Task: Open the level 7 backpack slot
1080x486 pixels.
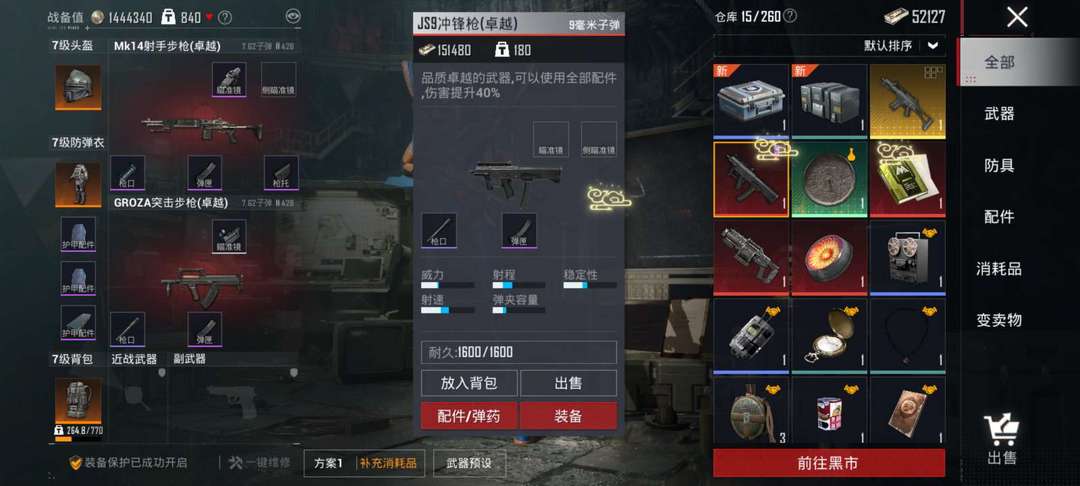Action: (78, 401)
